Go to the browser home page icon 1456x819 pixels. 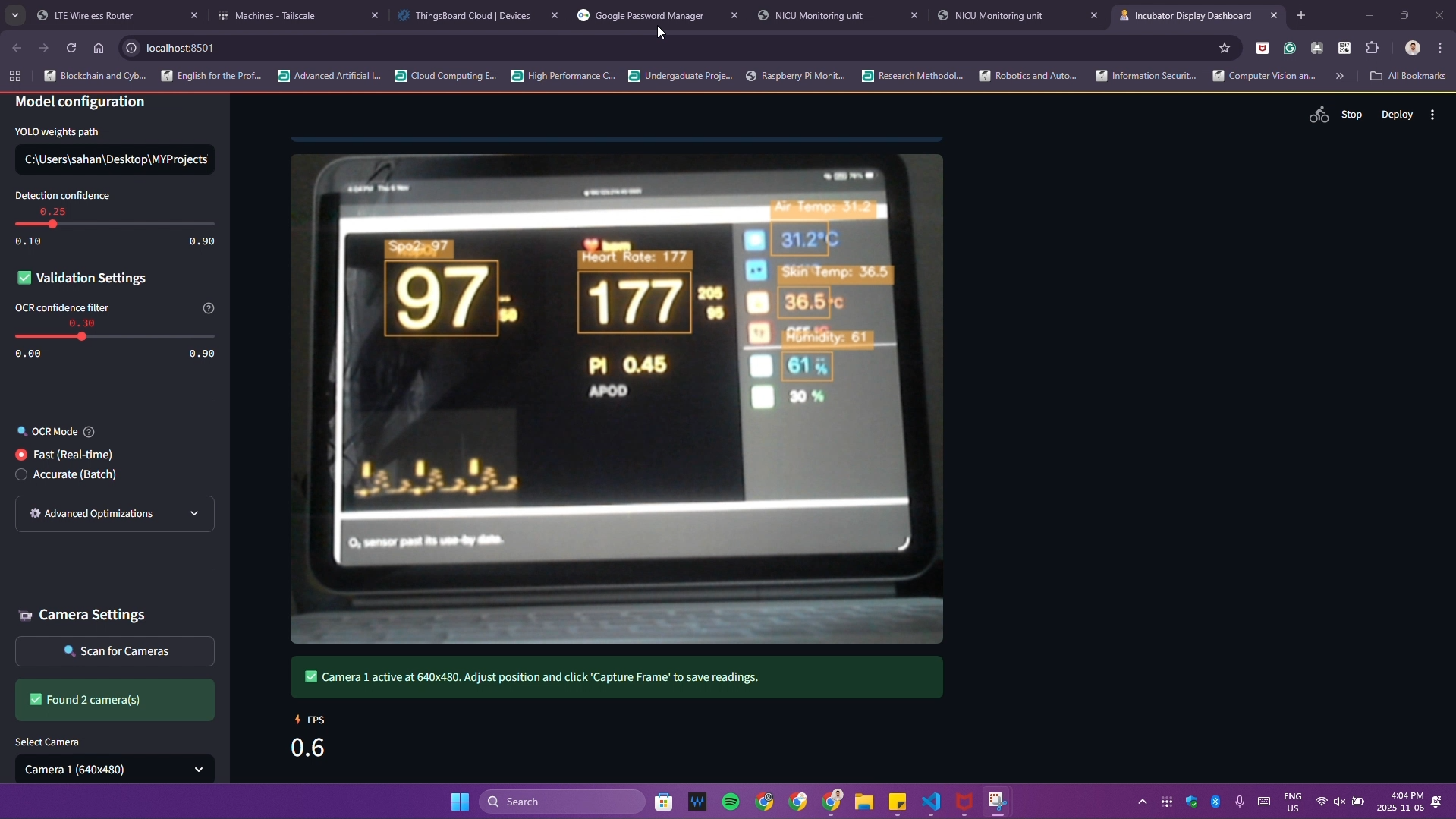99,48
